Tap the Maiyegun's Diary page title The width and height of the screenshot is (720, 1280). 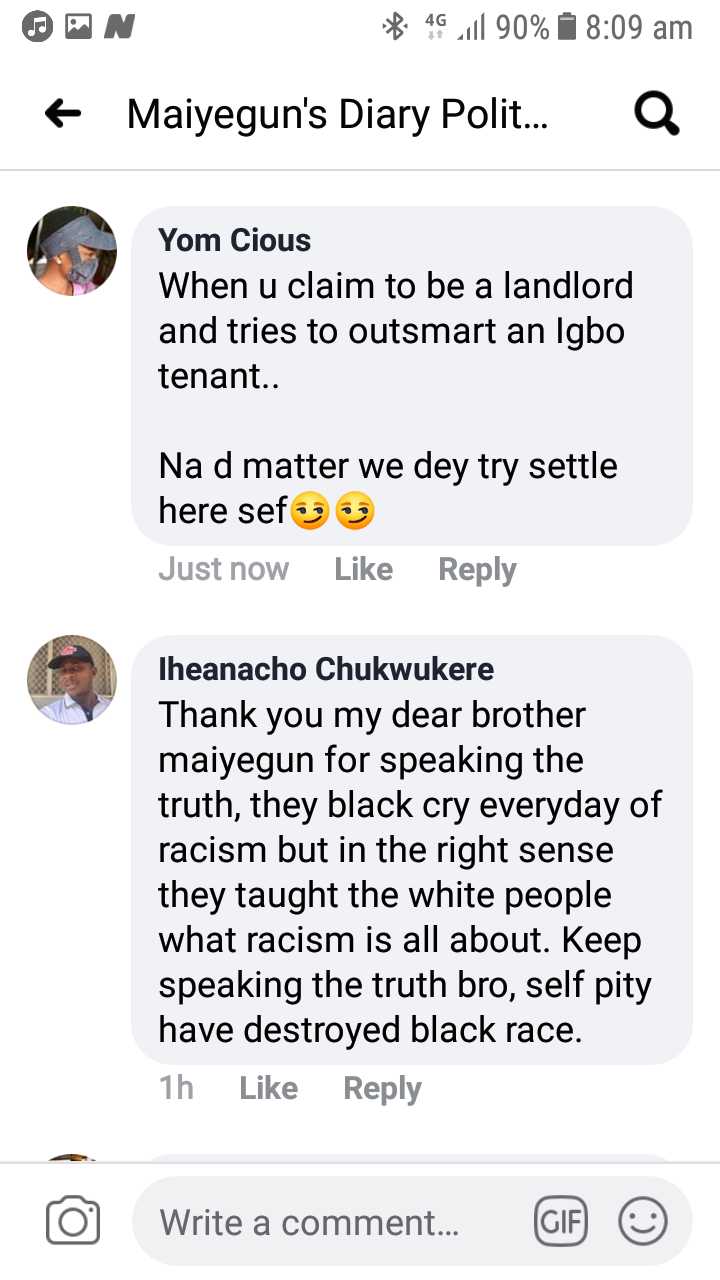click(x=337, y=115)
